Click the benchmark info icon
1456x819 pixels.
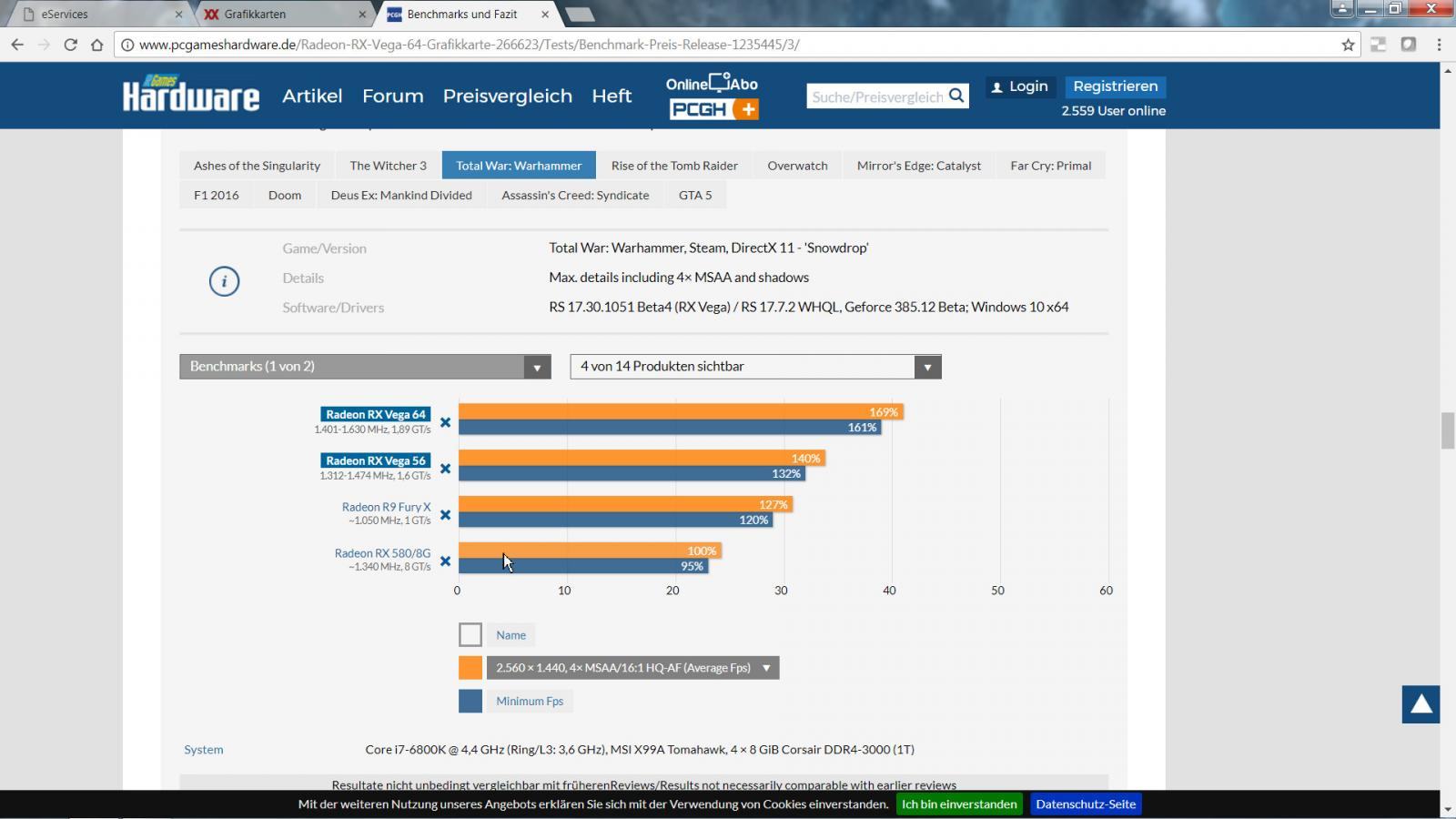[x=224, y=281]
